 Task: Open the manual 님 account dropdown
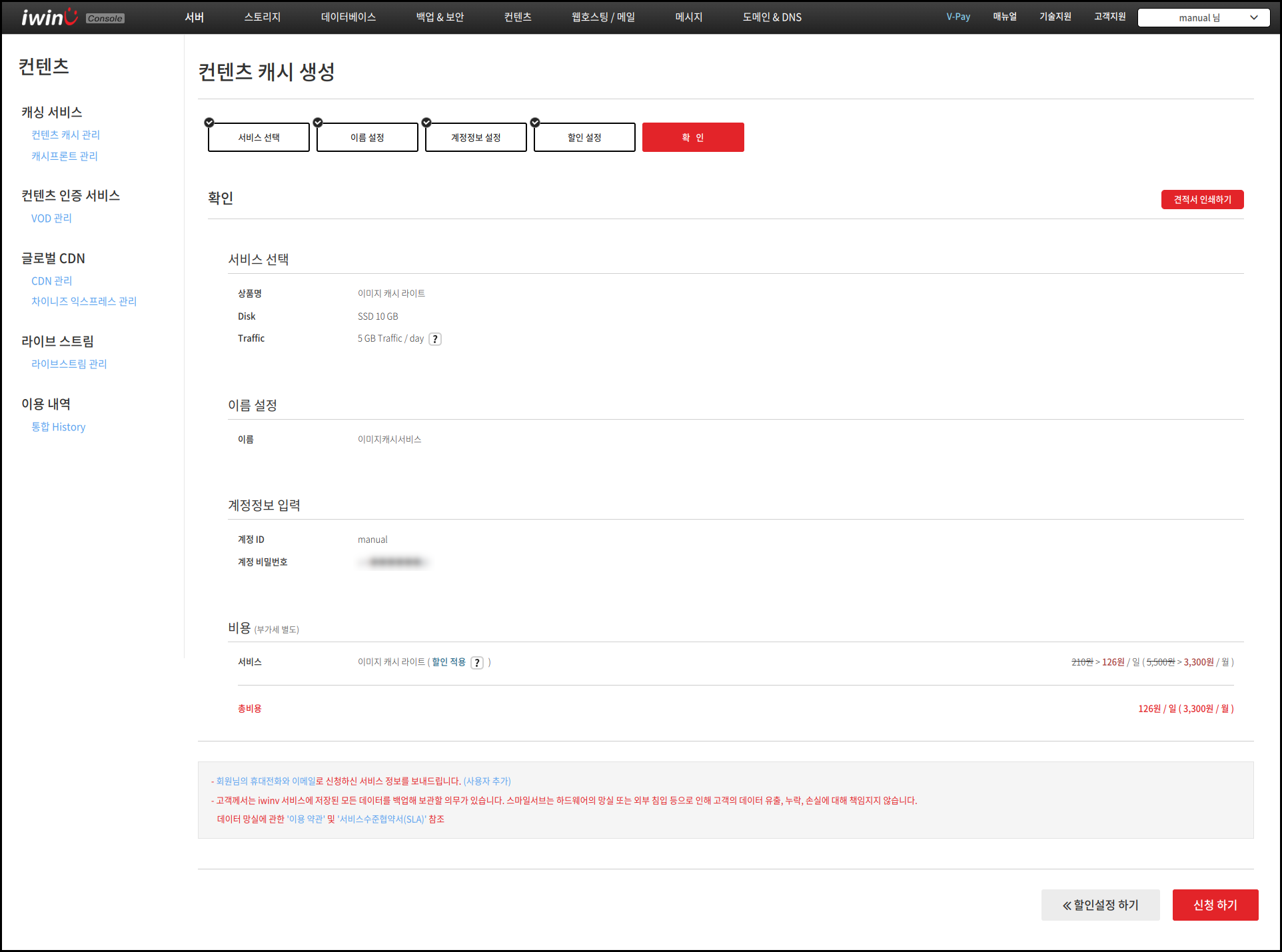pos(1203,17)
